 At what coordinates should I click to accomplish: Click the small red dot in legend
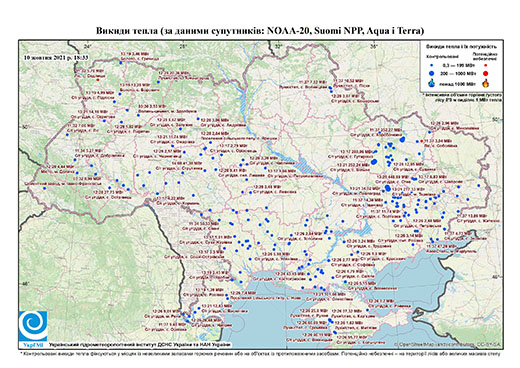pyautogui.click(x=485, y=65)
